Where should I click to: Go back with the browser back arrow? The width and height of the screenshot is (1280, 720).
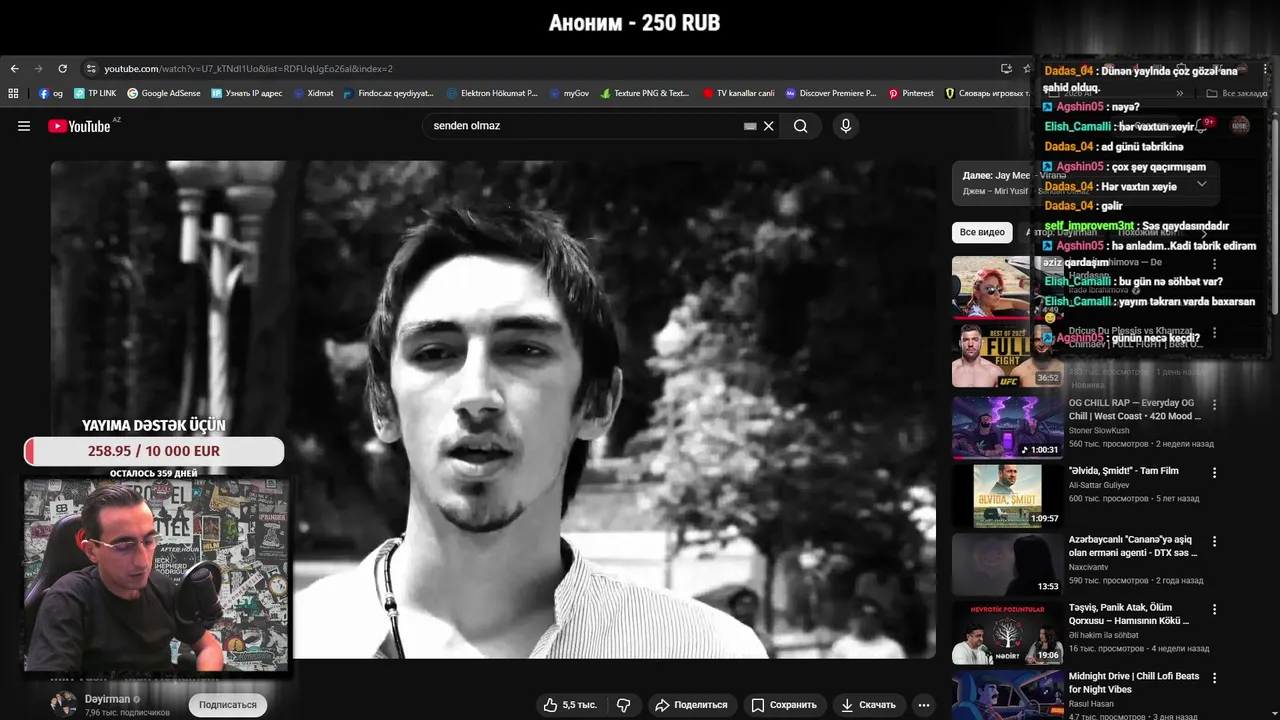[x=14, y=69]
